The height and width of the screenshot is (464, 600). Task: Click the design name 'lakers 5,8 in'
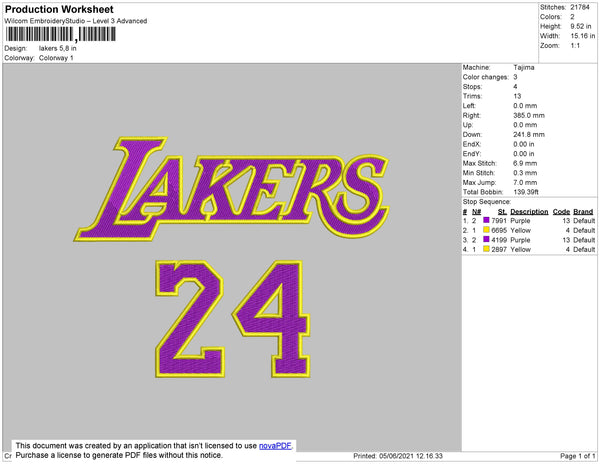pyautogui.click(x=57, y=48)
